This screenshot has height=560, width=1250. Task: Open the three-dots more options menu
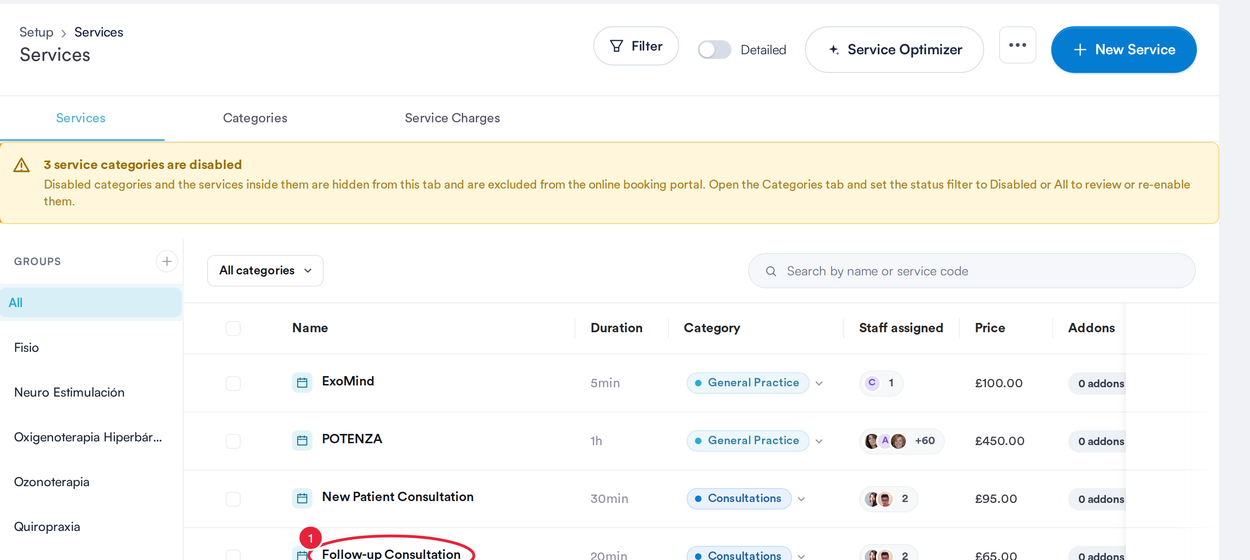coord(1017,45)
